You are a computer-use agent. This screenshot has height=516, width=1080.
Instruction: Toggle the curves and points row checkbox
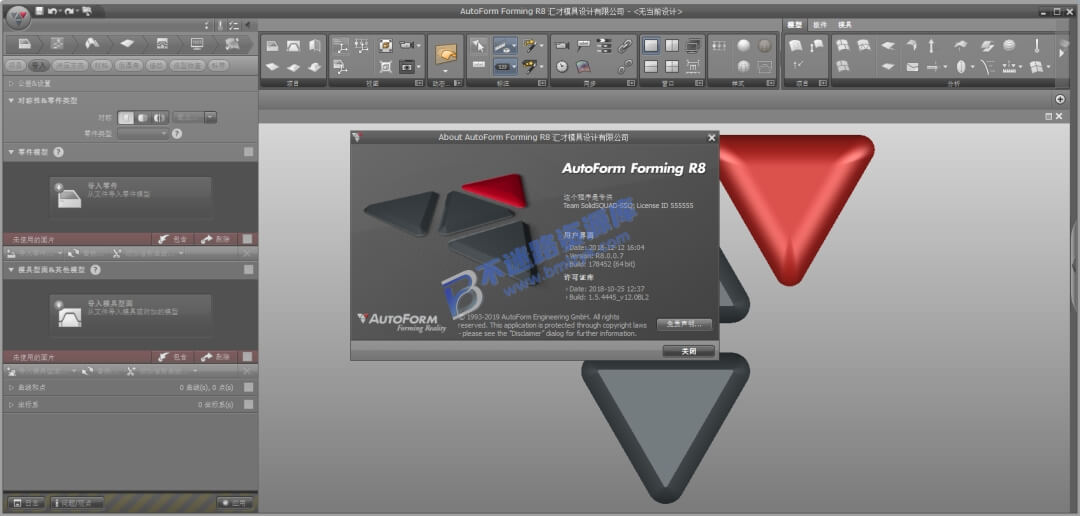[x=249, y=388]
